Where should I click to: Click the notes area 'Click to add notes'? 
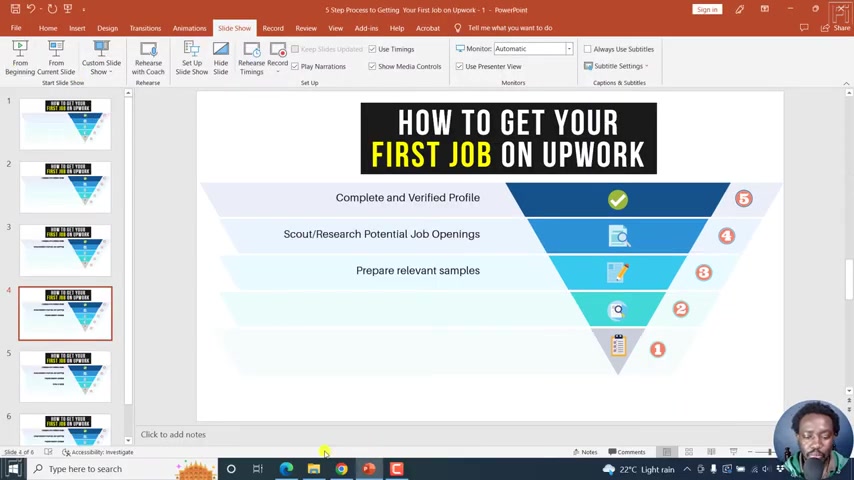[x=173, y=434]
